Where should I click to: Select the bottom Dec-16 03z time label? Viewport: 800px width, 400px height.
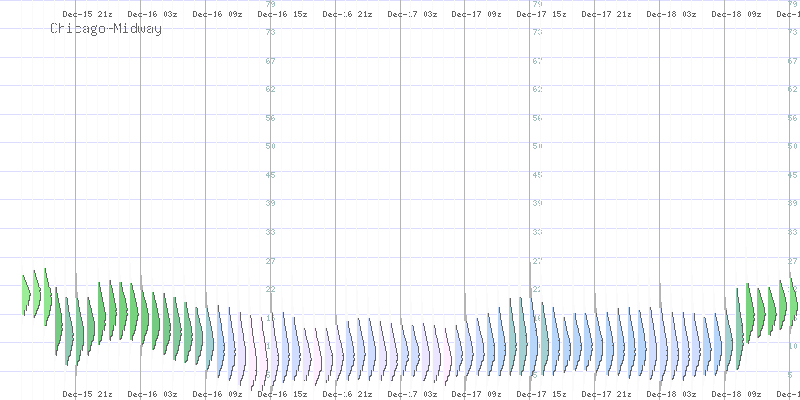coord(151,395)
